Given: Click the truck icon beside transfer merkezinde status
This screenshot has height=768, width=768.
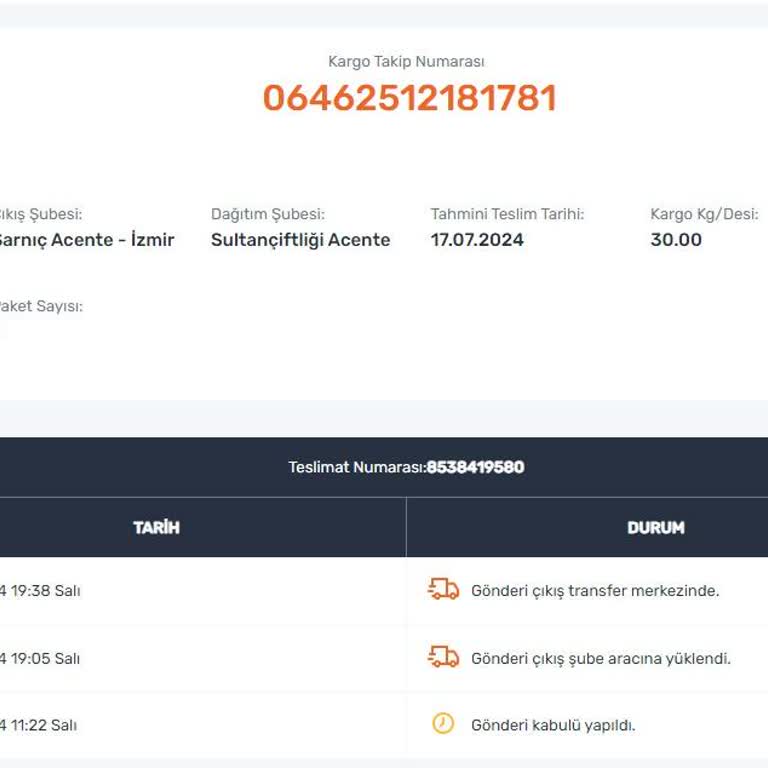Looking at the screenshot, I should tap(443, 590).
